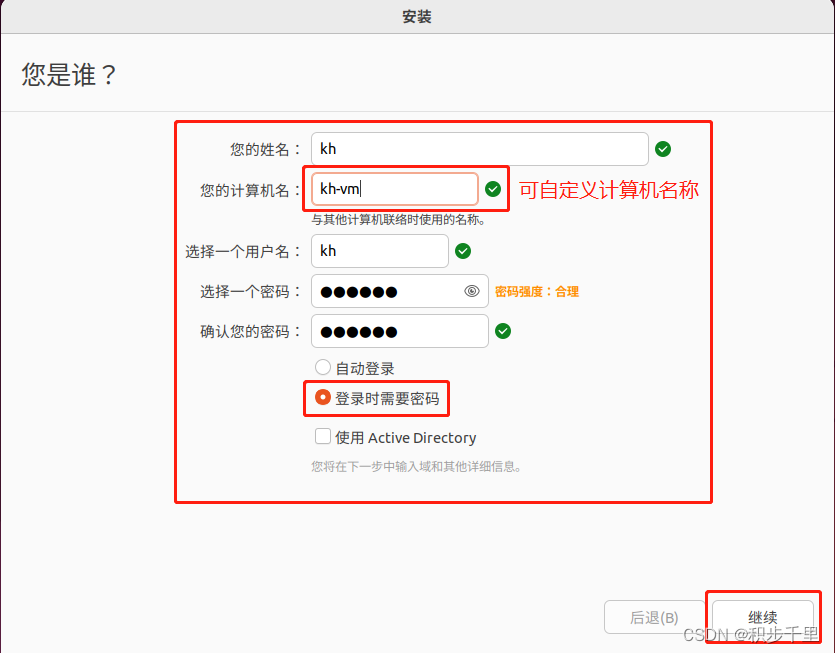Select the 登录时需要密码 radio button
Screen dimensions: 835x653
coord(323,397)
